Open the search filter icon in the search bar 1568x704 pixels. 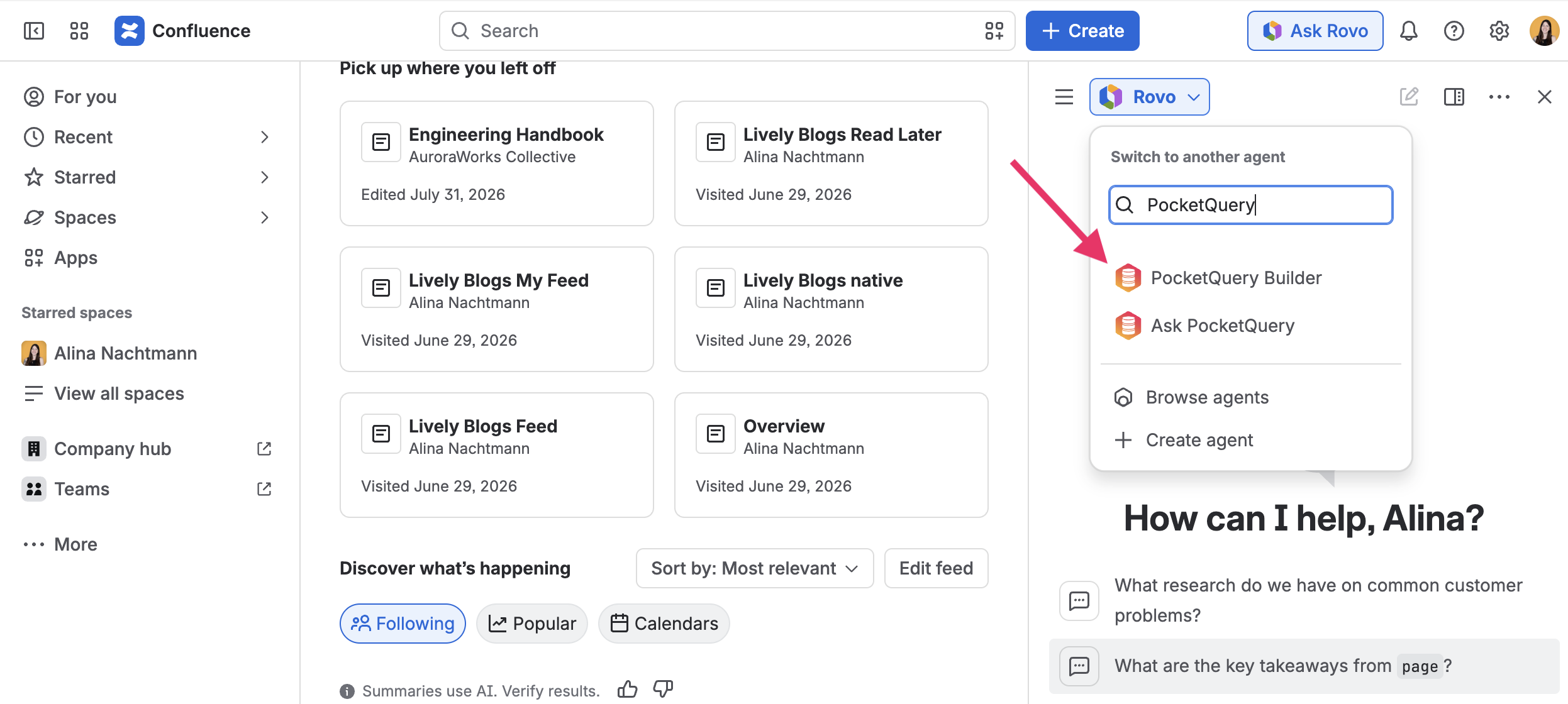coord(994,31)
